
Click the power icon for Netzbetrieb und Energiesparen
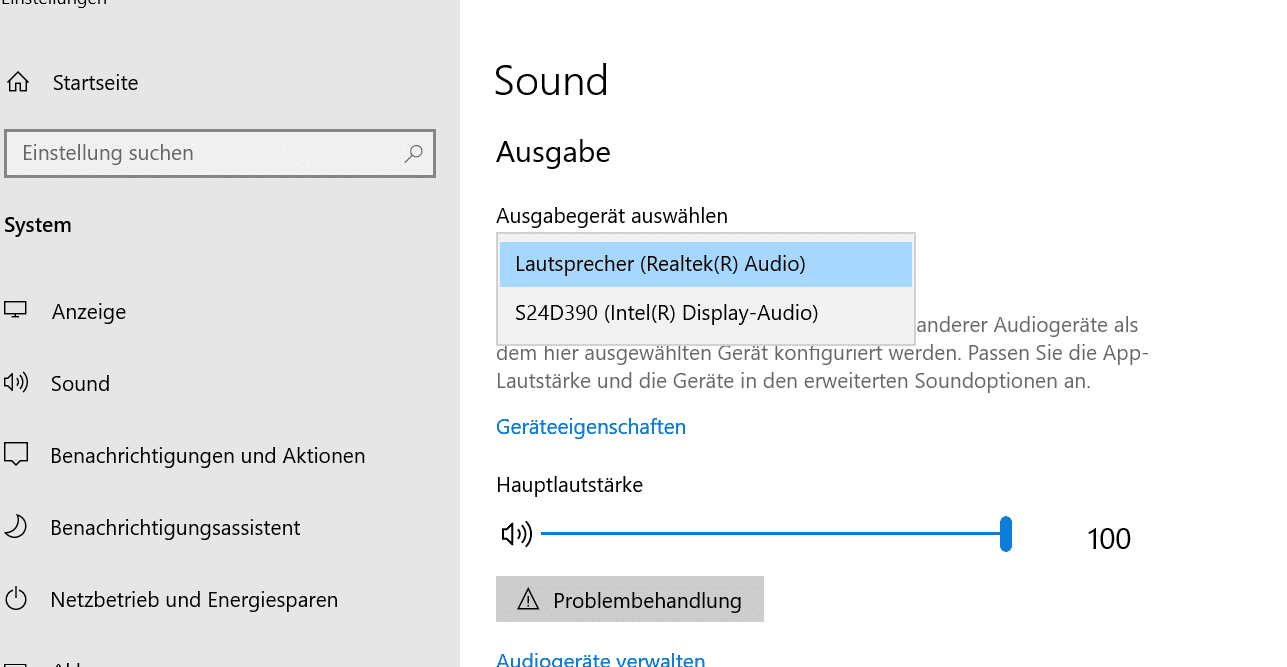pos(15,599)
